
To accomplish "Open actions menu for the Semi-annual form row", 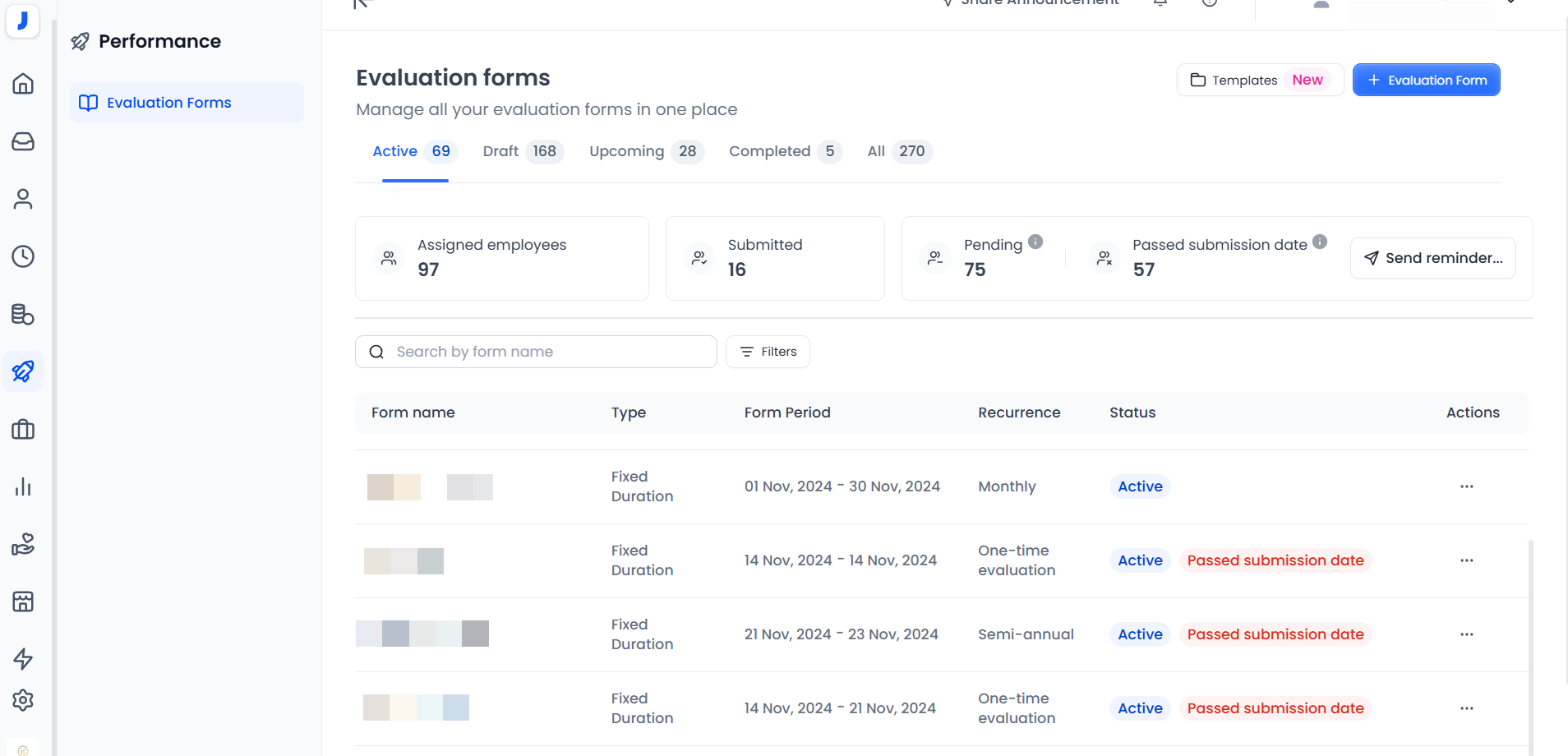I will 1466,634.
